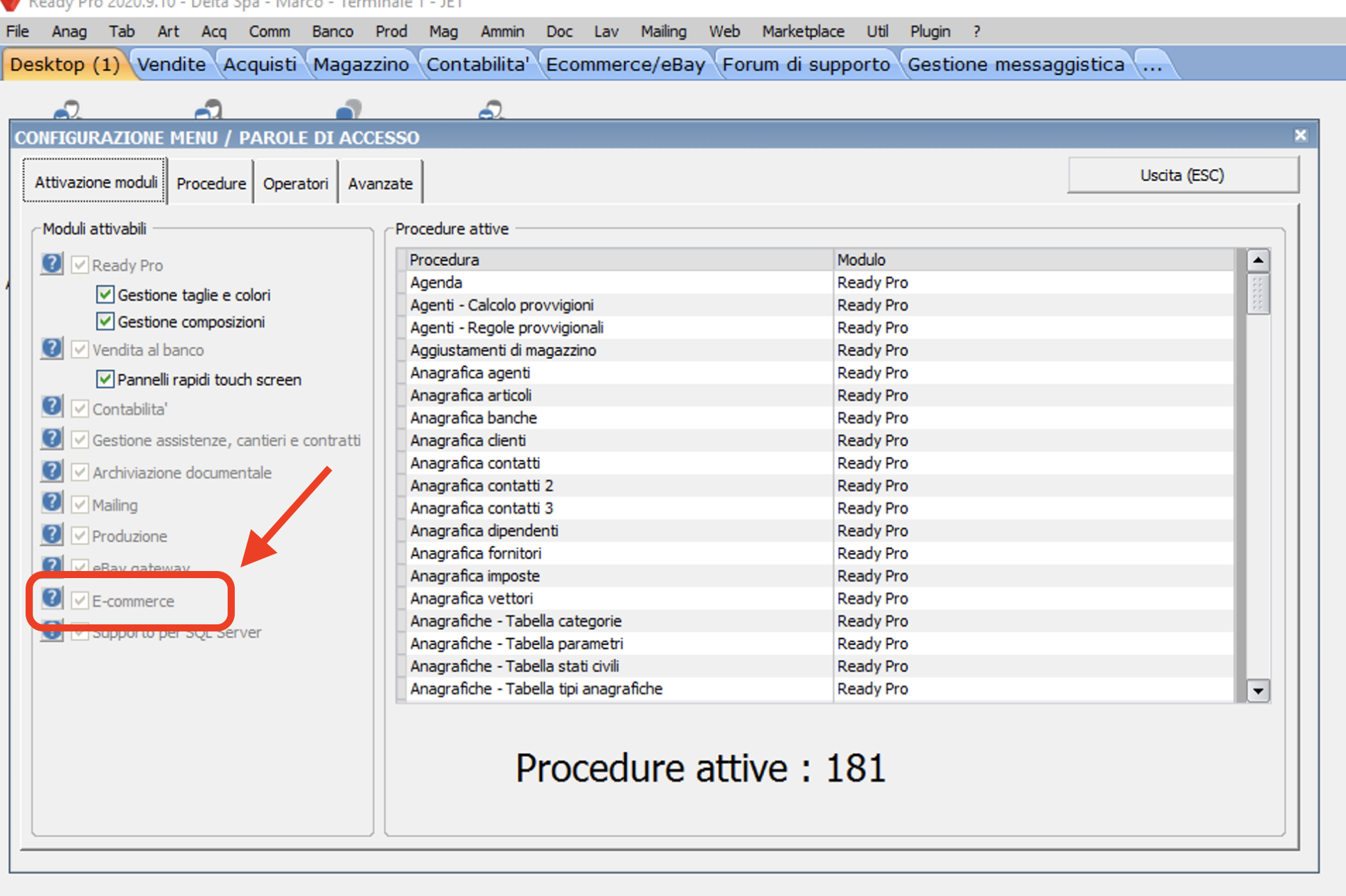Open the File menu

(18, 31)
